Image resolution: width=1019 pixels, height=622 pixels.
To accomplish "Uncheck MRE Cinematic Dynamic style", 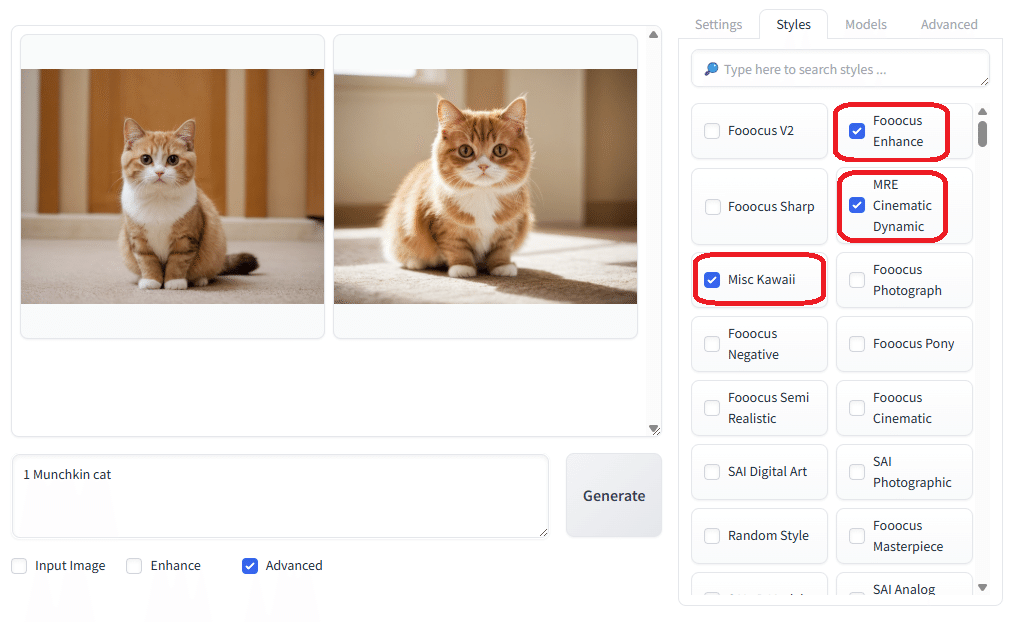I will pyautogui.click(x=857, y=206).
